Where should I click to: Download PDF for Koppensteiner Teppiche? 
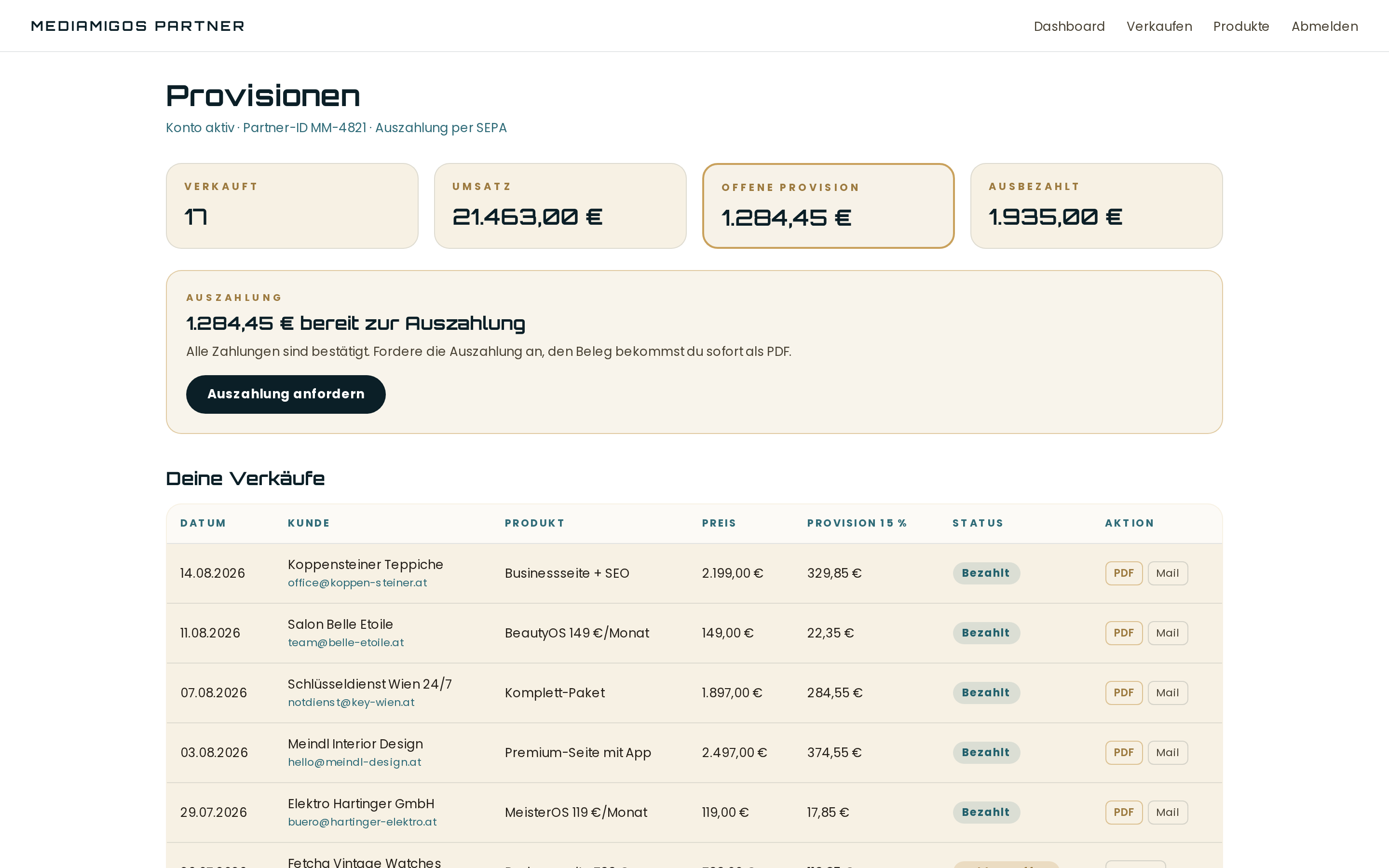tap(1123, 573)
